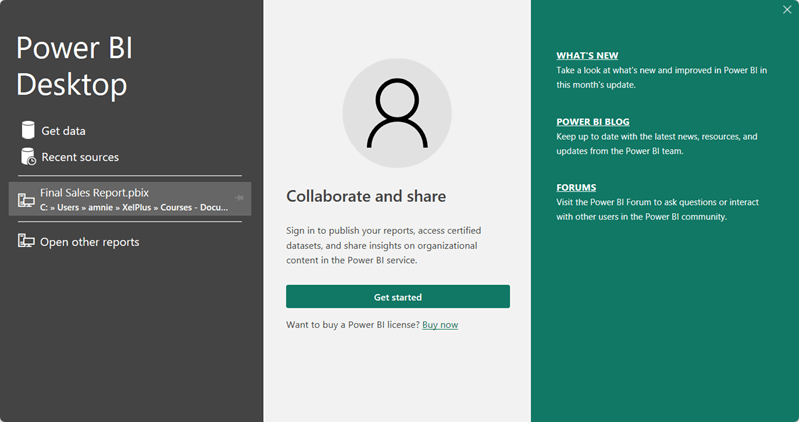Click the recent file's folder path text
Screen dimensions: 800x423
tap(134, 207)
